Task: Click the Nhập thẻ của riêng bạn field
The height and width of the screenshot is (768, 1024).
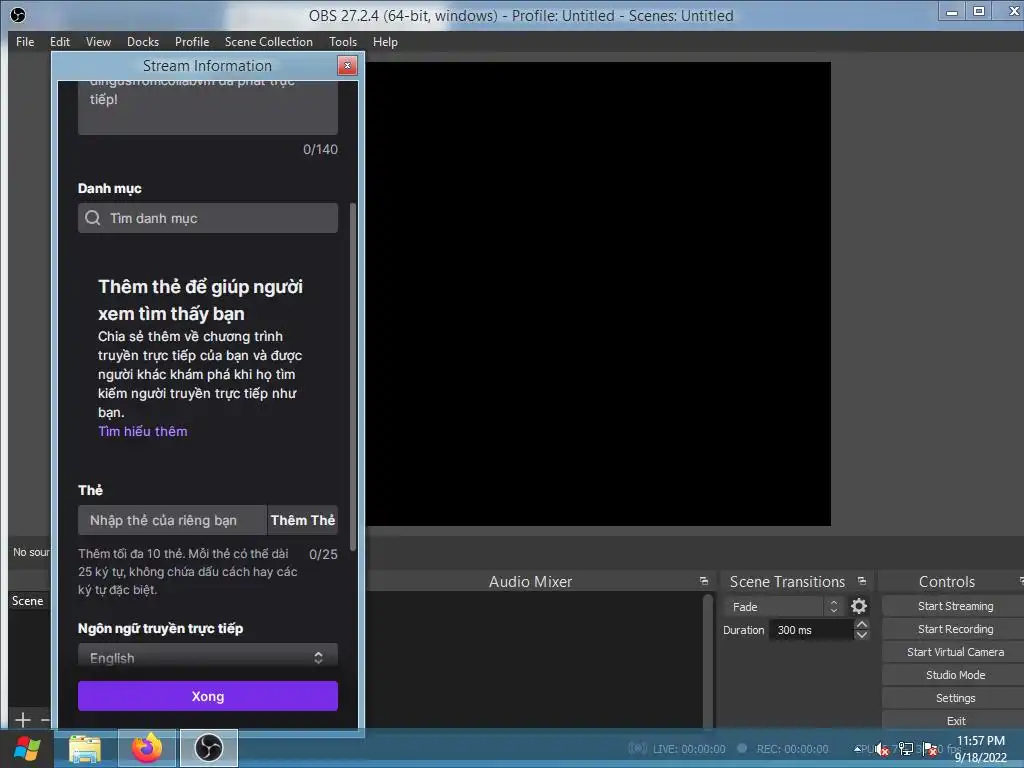Action: coord(172,520)
